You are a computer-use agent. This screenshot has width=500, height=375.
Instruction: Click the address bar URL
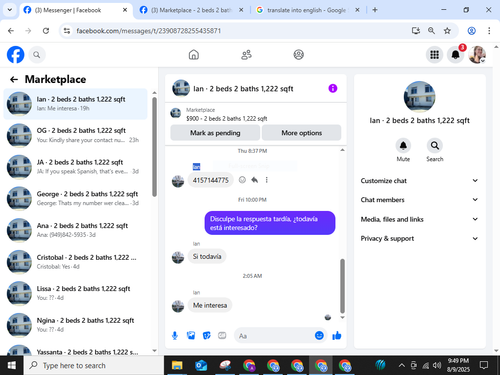click(149, 31)
